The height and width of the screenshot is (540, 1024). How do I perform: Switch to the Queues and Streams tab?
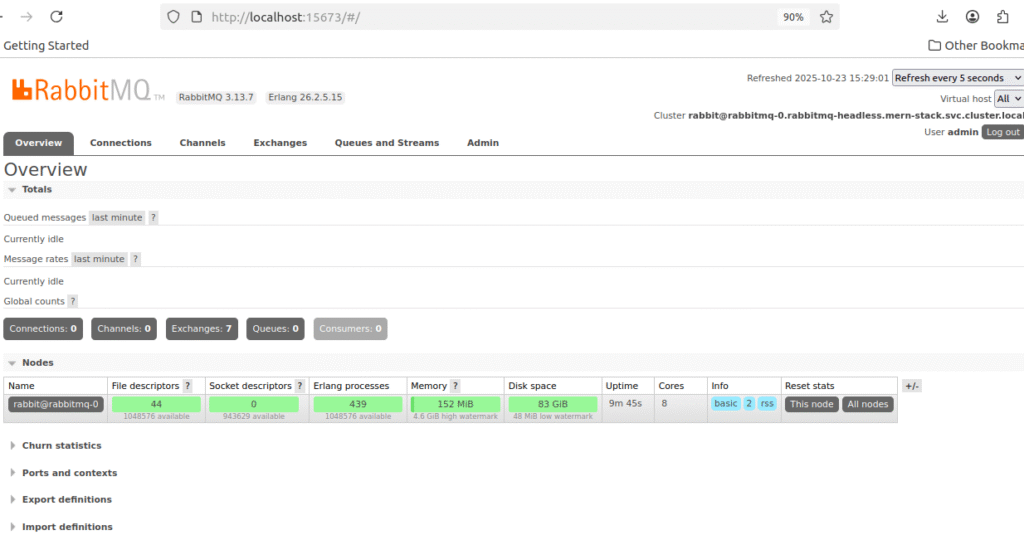(386, 143)
